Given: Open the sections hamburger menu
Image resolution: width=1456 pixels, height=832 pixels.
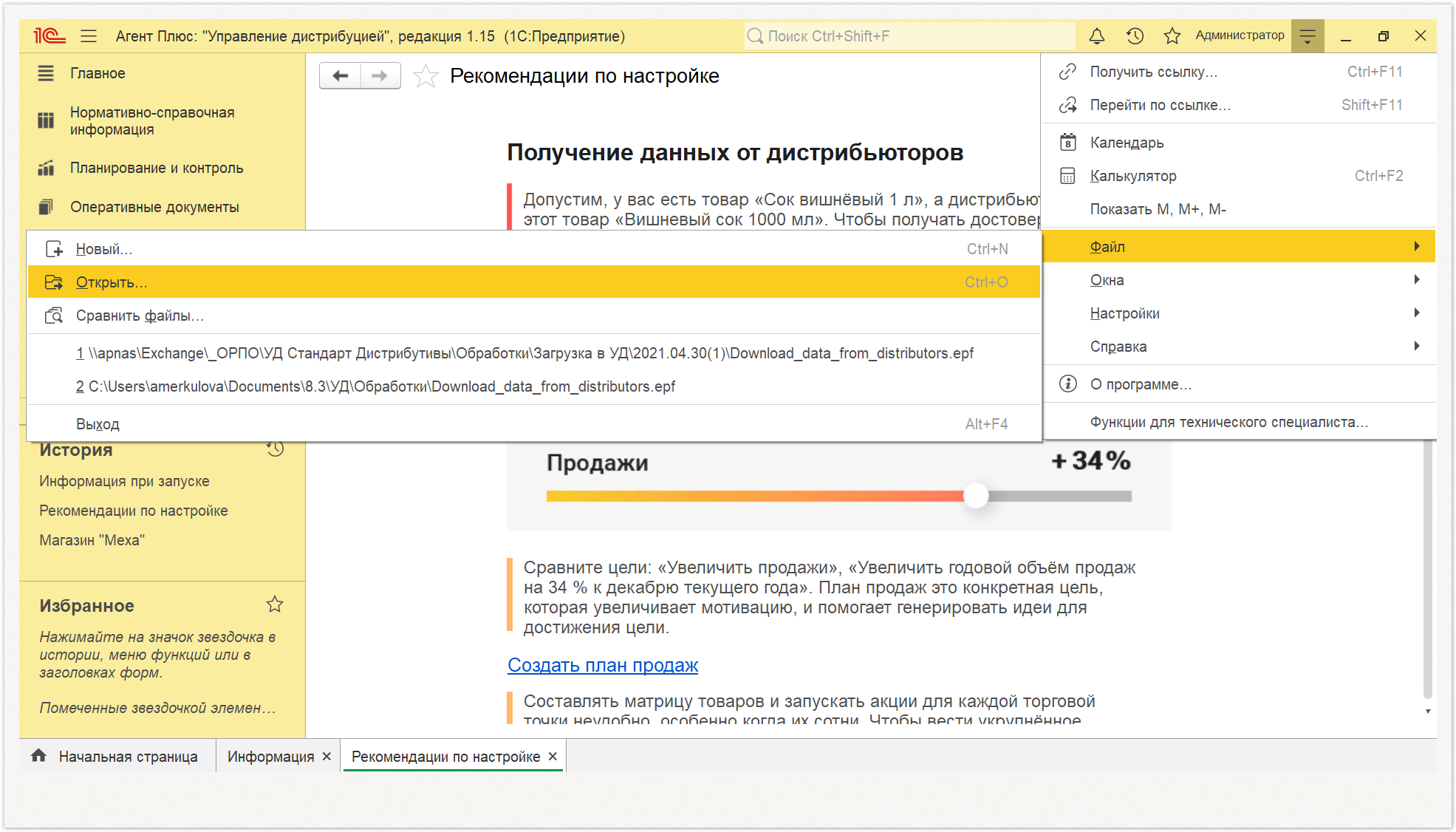Looking at the screenshot, I should coord(89,35).
